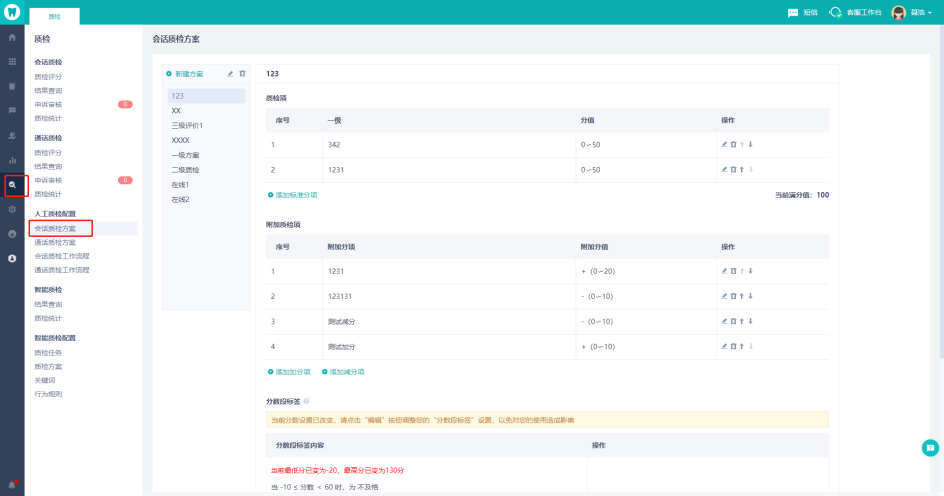Screen dimensions: 944x496
Task: Edit the 342 quality item row
Action: [724, 144]
